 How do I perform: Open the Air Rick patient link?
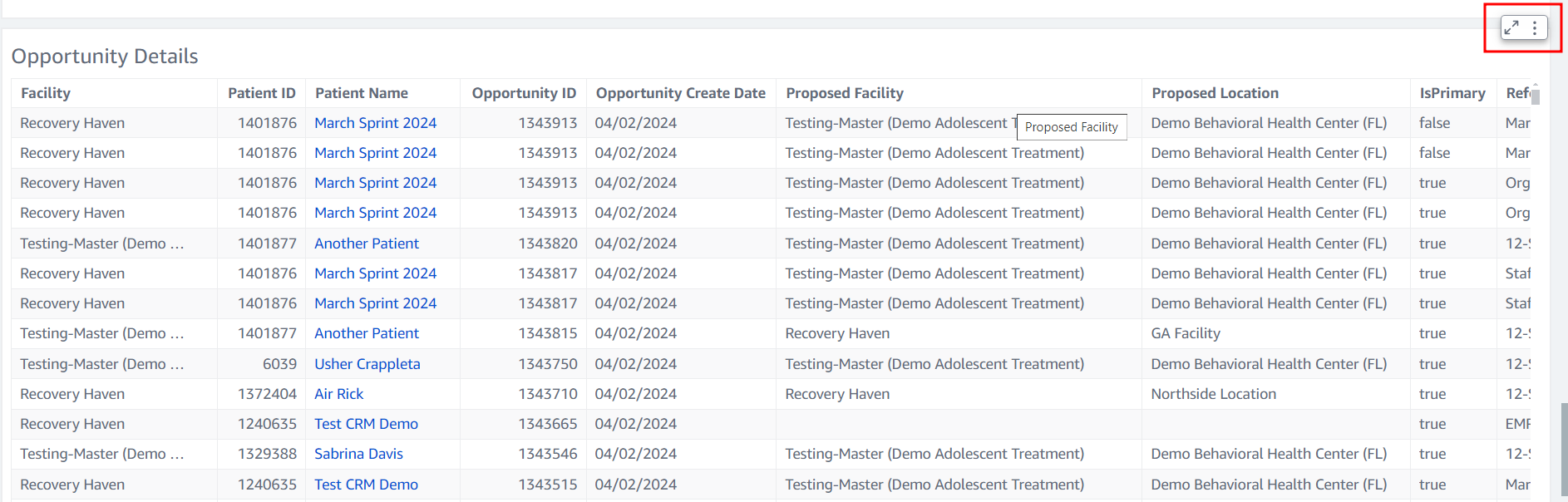click(x=338, y=394)
